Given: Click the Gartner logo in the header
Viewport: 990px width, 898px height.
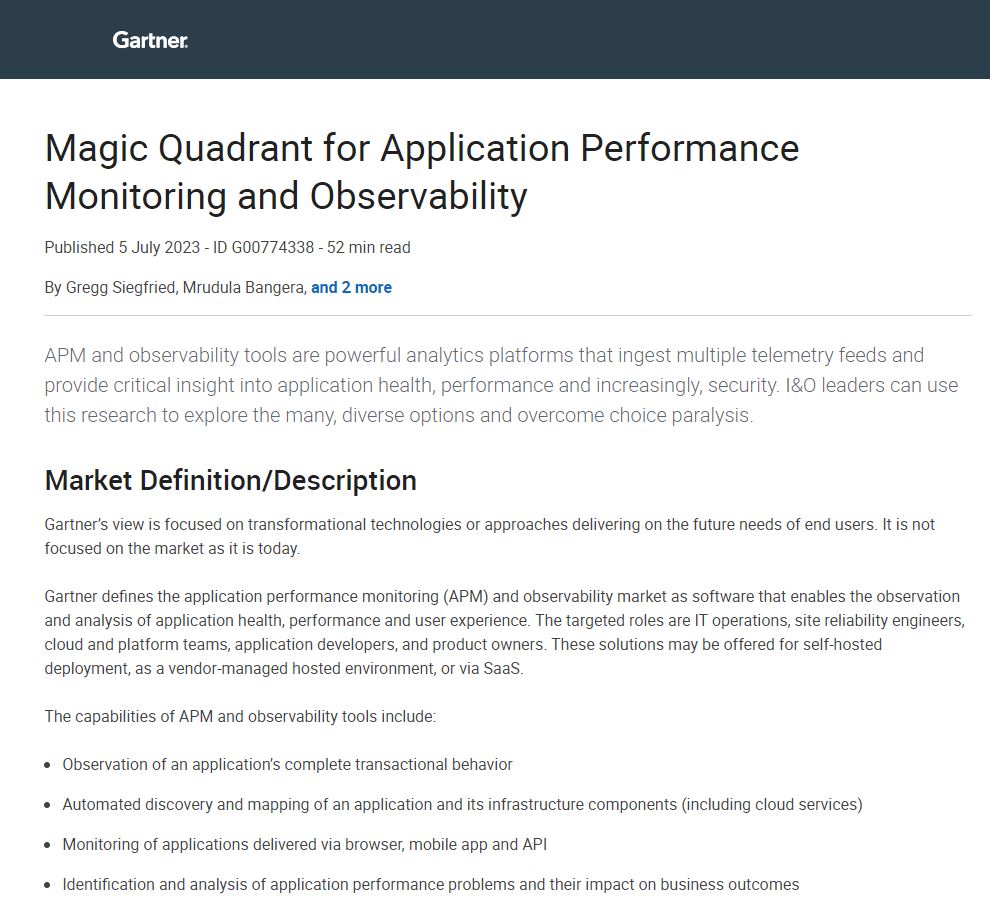Looking at the screenshot, I should [150, 40].
